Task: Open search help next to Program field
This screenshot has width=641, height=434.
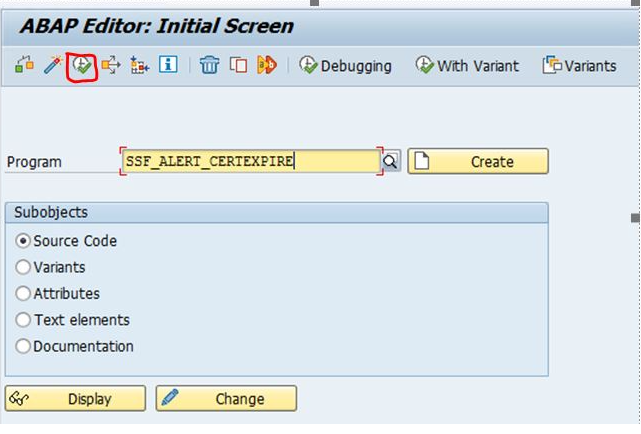Action: [x=391, y=161]
